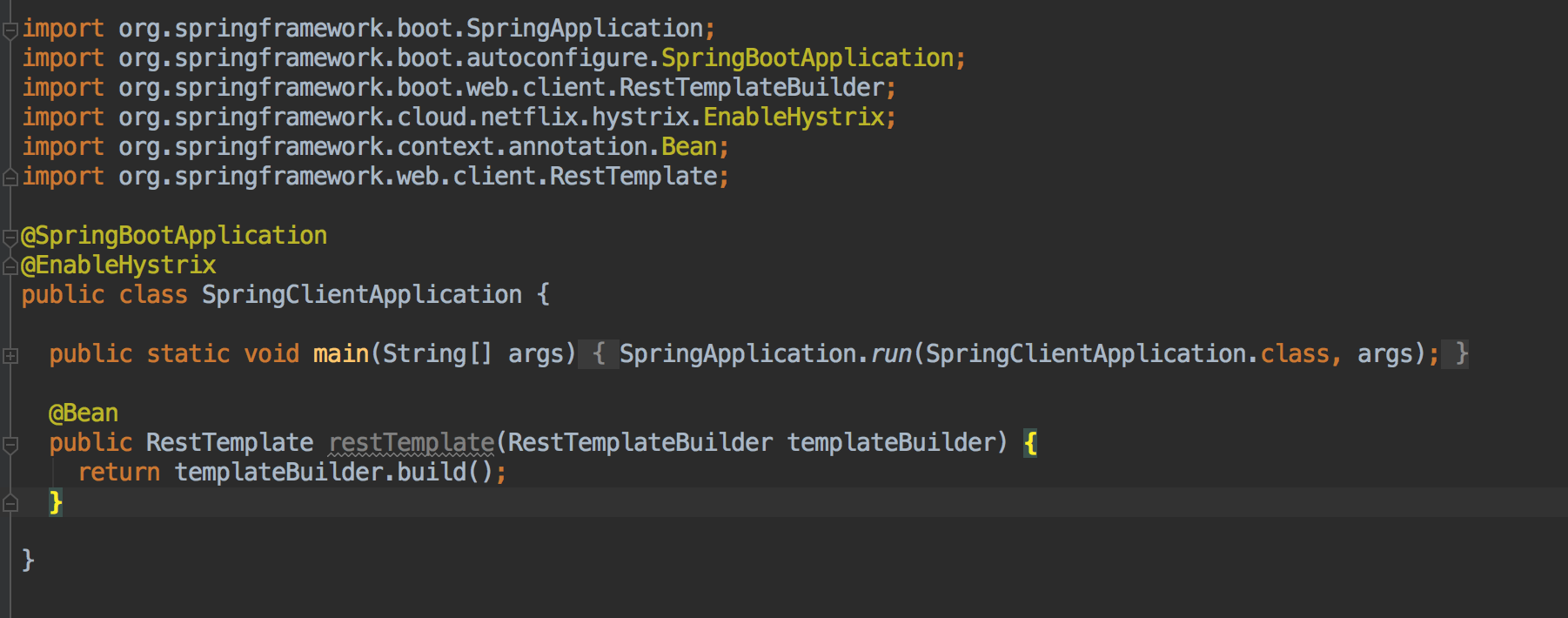Image resolution: width=1568 pixels, height=618 pixels.
Task: Click EnableHystrix in the import statement
Action: pyautogui.click(x=794, y=118)
